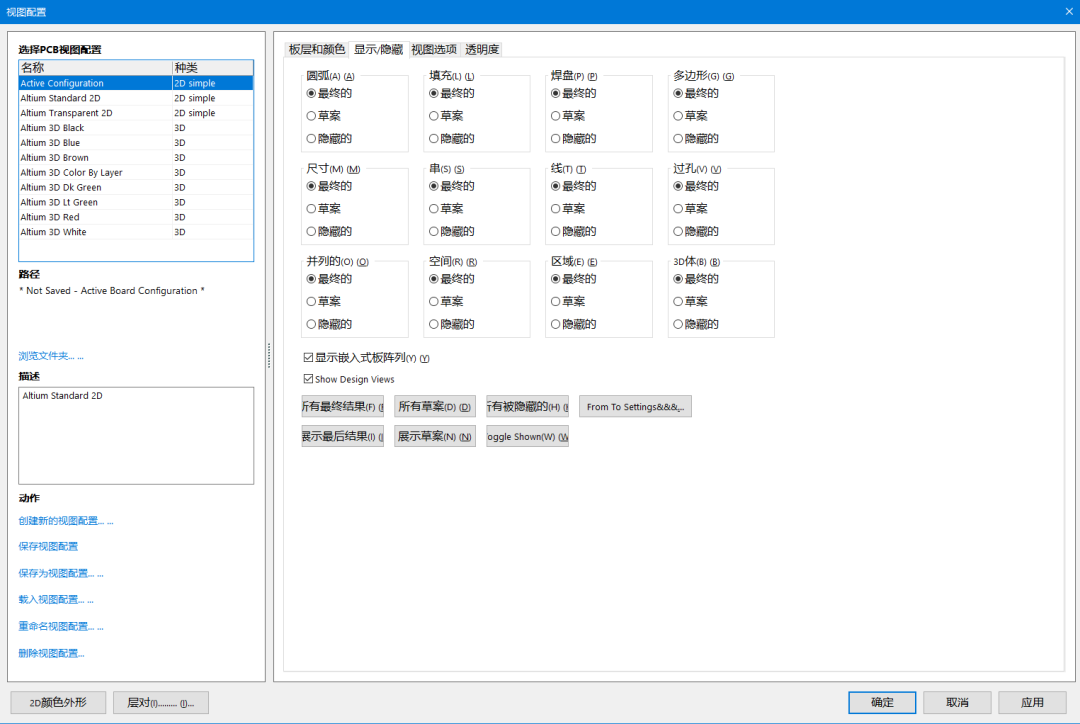Confirm with the 确定 button
This screenshot has height=724, width=1080.
pos(882,702)
